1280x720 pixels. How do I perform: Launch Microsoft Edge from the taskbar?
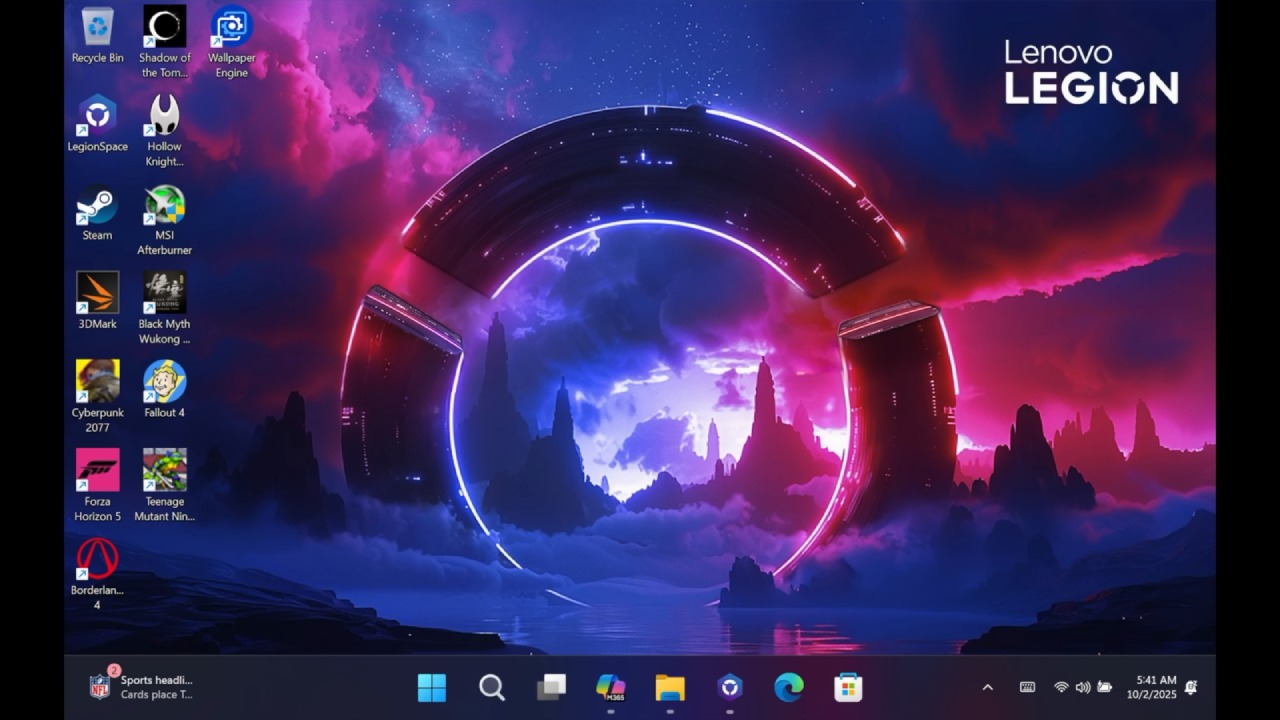click(789, 687)
